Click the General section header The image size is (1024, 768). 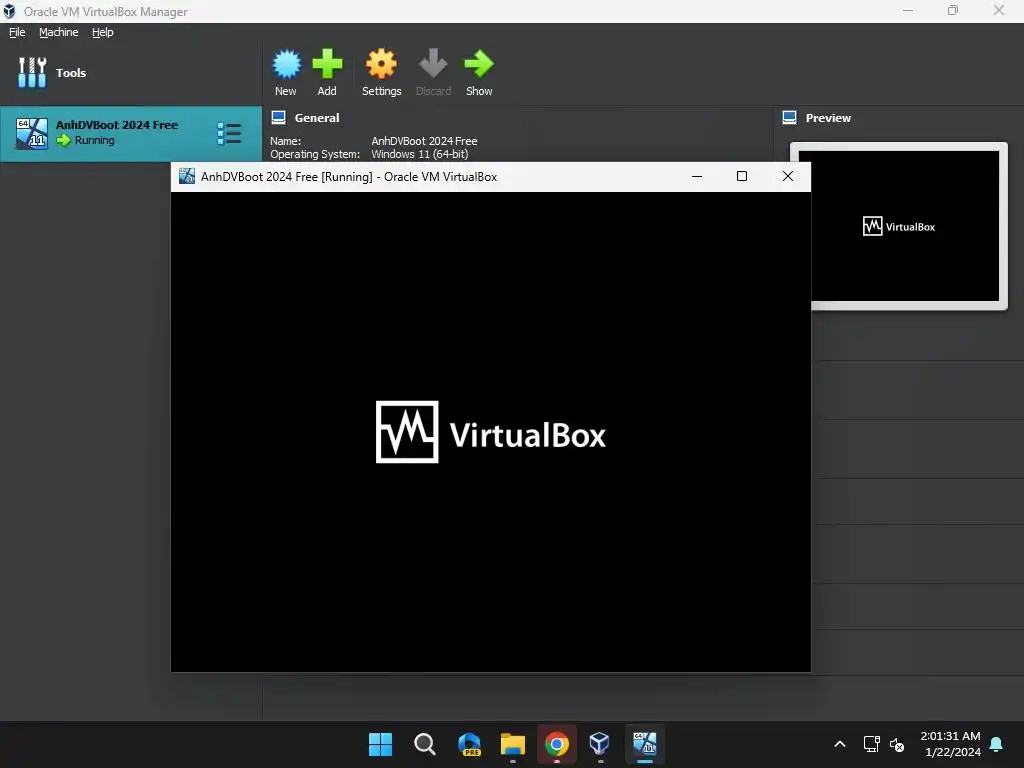click(x=317, y=118)
